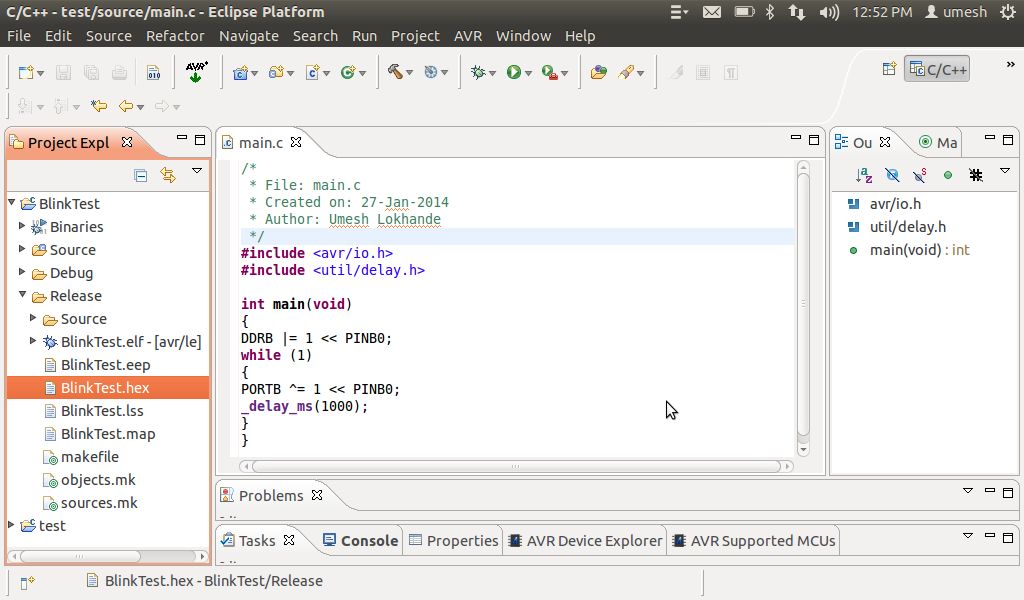Click the Print toolbar icon

click(120, 72)
